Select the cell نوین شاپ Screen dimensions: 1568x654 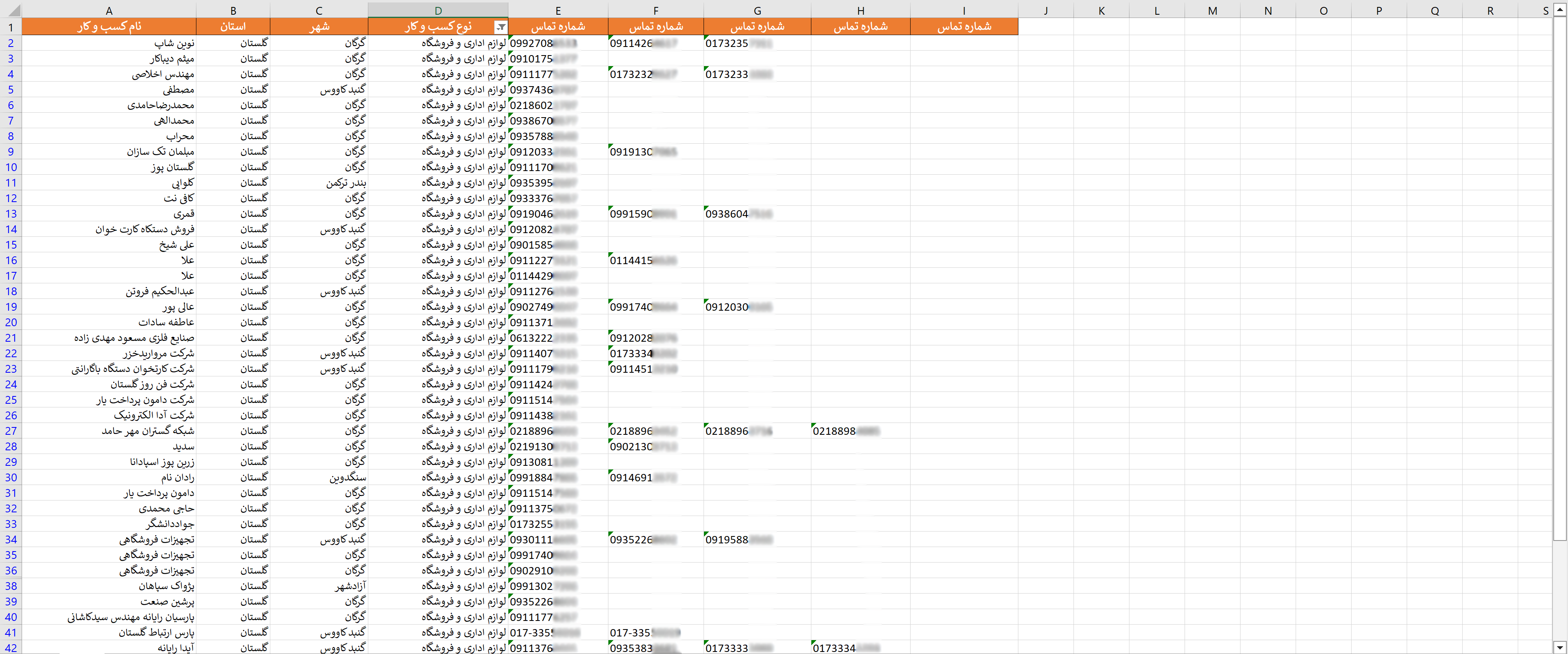click(x=109, y=43)
